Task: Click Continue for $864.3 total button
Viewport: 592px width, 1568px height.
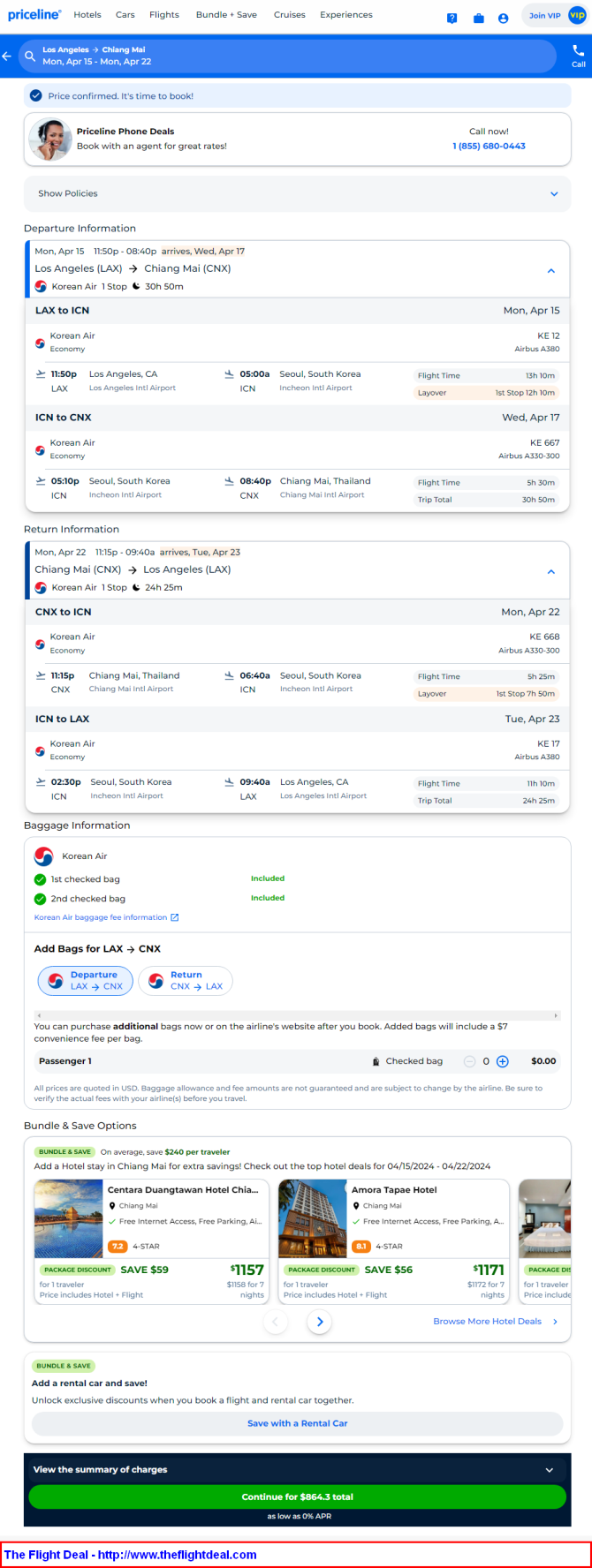Action: (x=297, y=1496)
